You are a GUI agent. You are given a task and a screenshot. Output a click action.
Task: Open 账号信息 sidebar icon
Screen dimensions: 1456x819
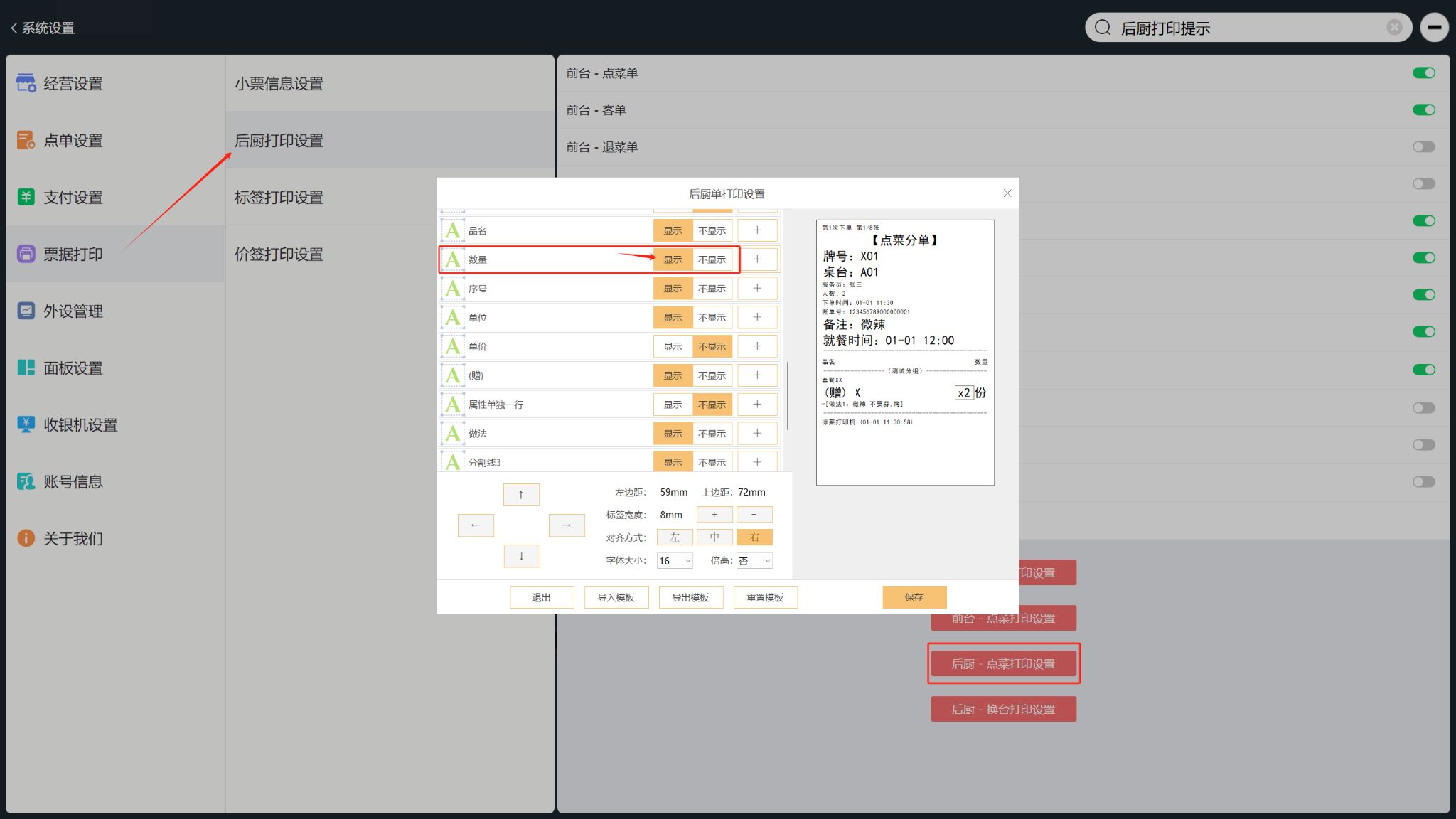[26, 481]
